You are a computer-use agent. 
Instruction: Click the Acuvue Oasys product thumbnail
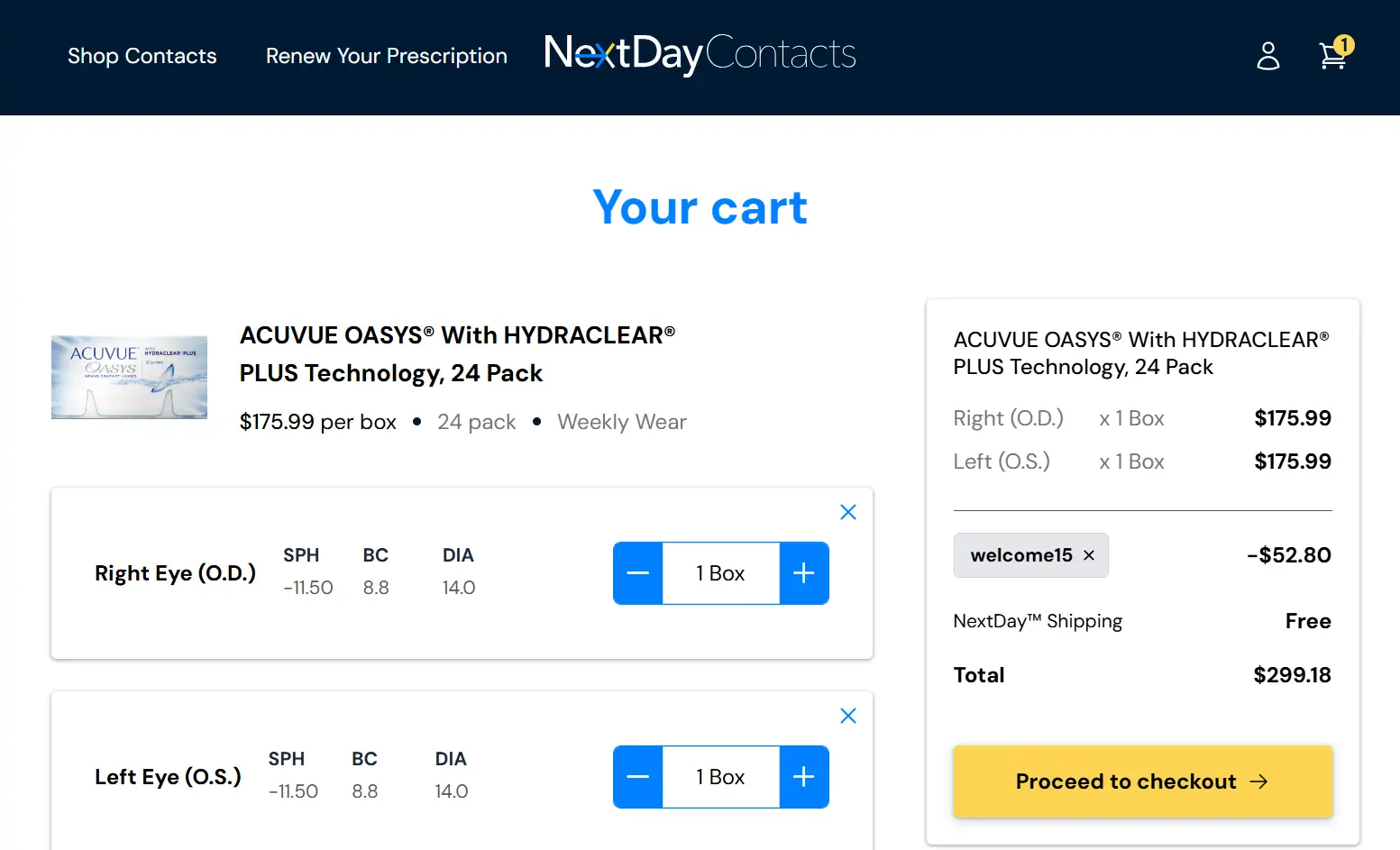[129, 377]
